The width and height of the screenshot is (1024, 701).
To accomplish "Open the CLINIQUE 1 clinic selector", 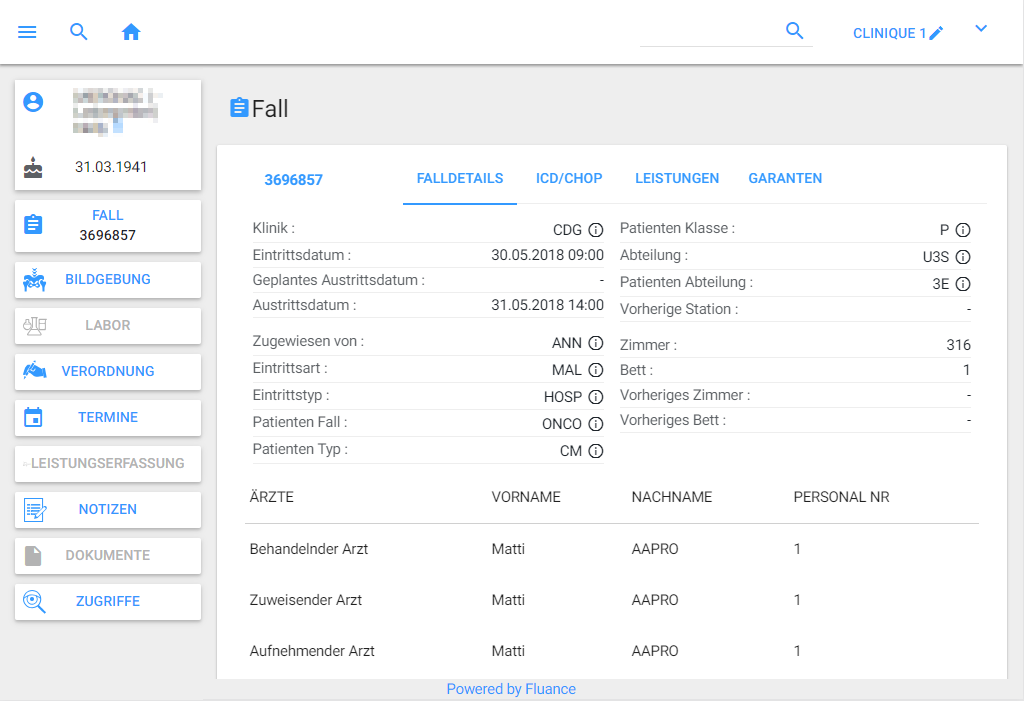I will (x=889, y=33).
